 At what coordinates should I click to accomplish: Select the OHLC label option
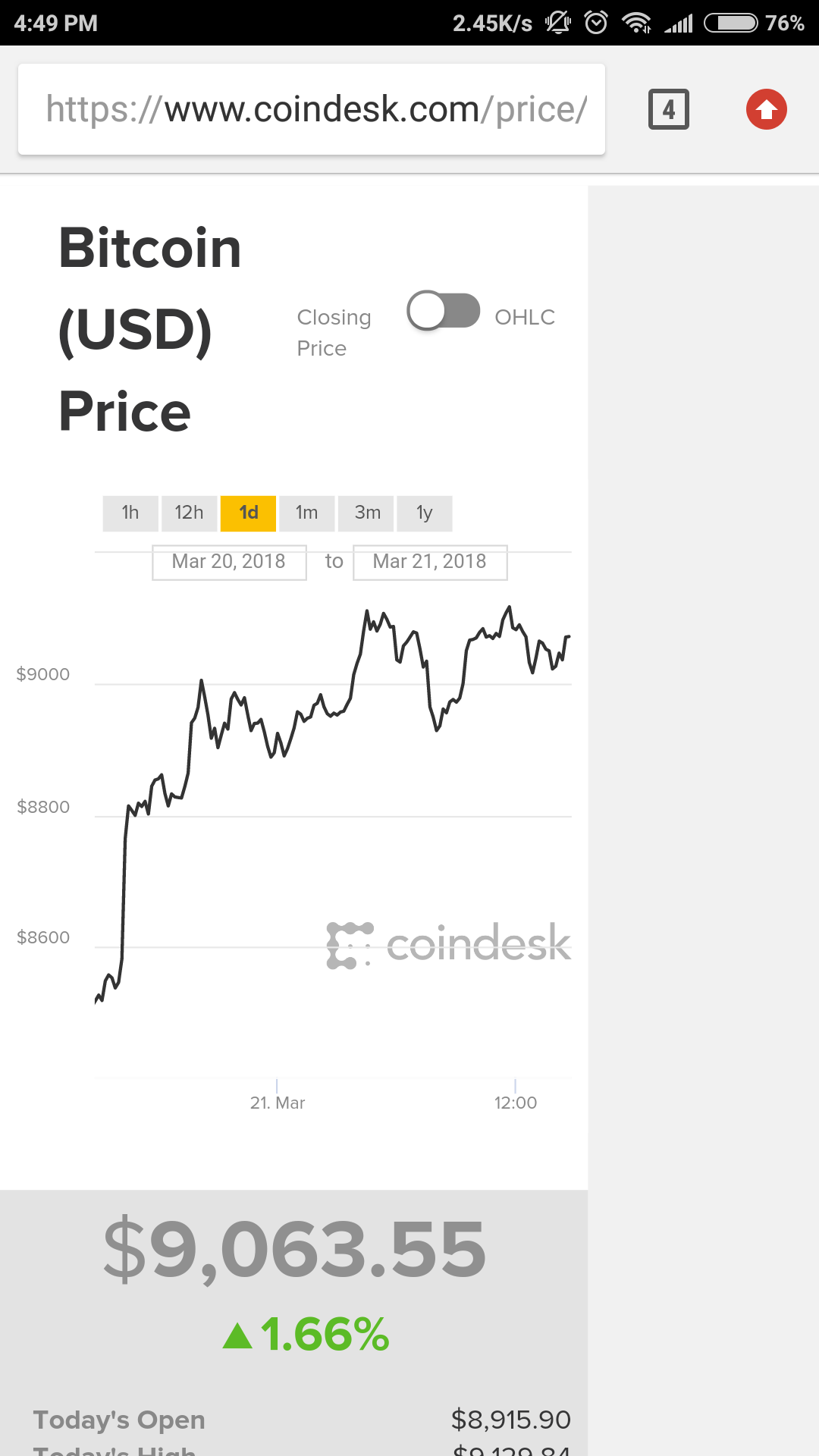click(x=525, y=317)
